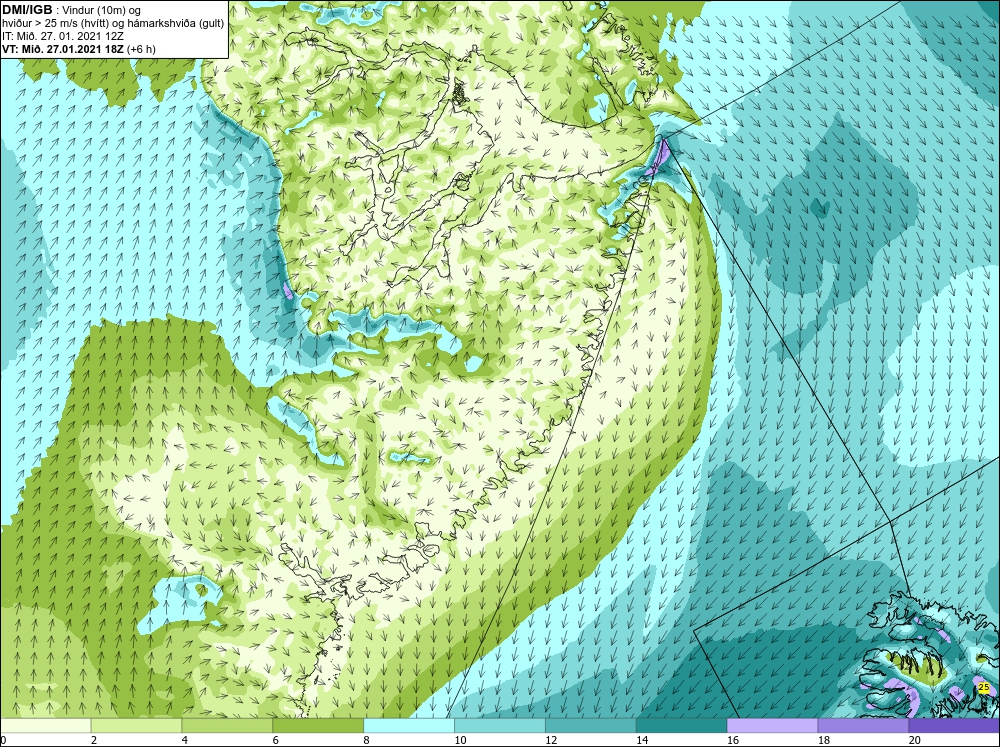Click the legend label '8'
This screenshot has width=1000, height=747.
[x=367, y=740]
